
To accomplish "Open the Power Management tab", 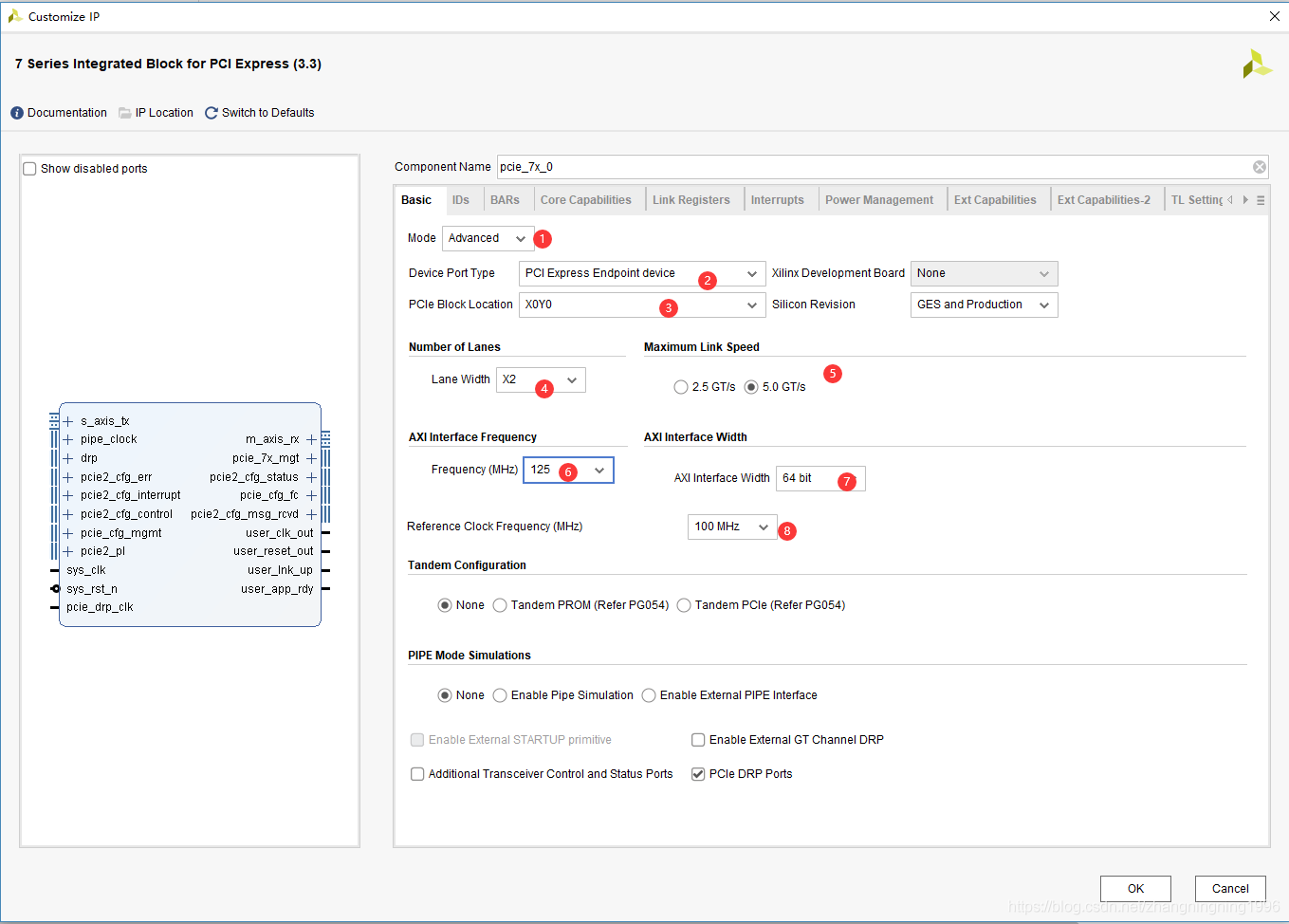I will click(x=879, y=200).
